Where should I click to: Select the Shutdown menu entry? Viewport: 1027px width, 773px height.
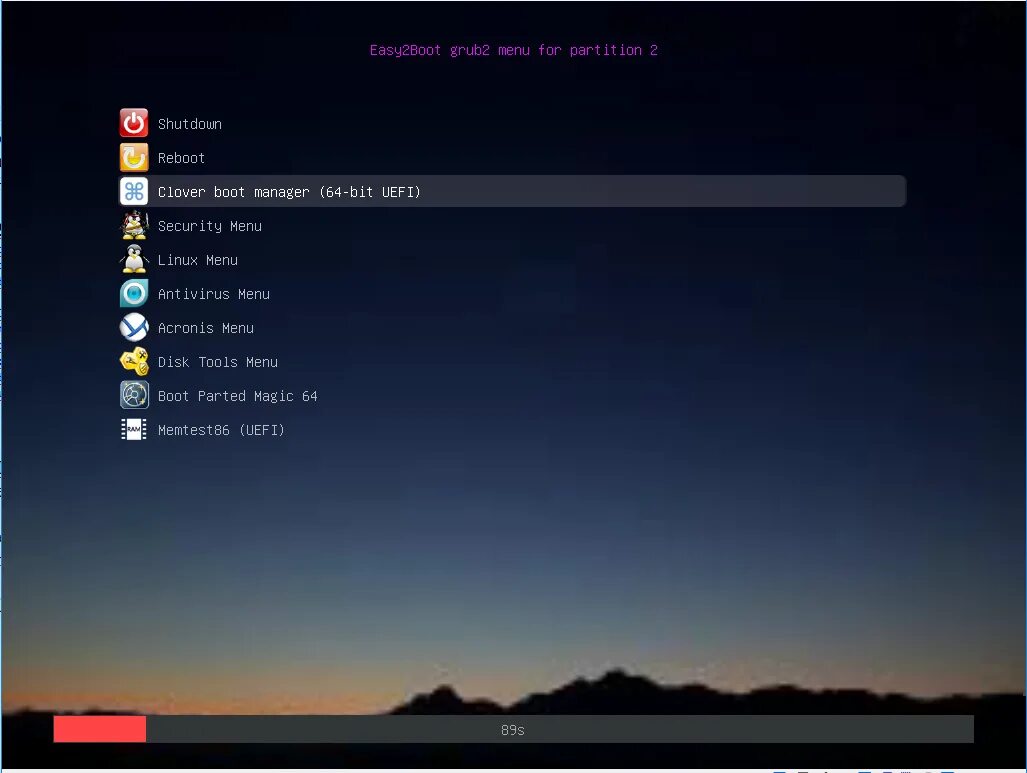(190, 124)
